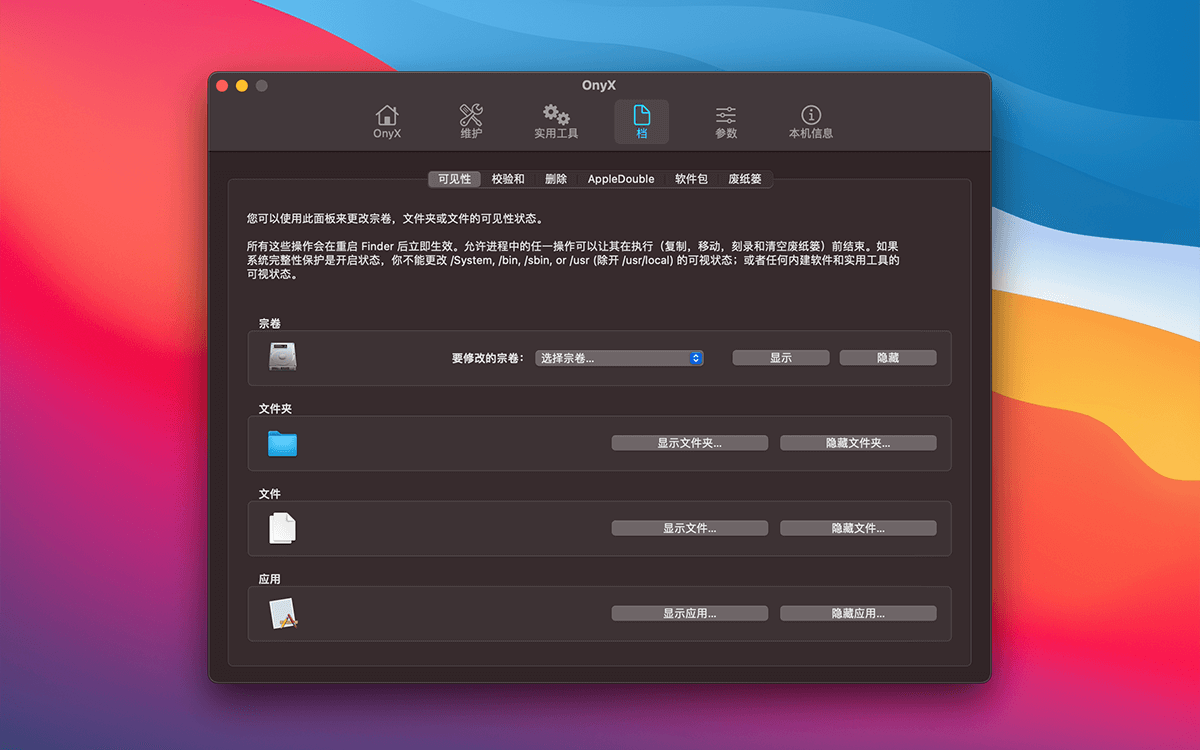Click the 隐藏应用... button
Screen dimensions: 1200x750
858,613
